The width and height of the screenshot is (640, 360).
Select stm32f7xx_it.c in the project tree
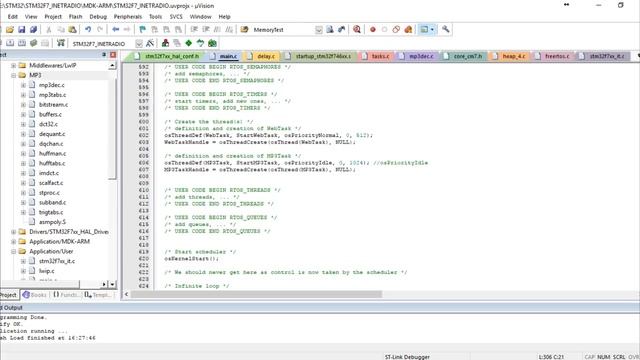pyautogui.click(x=57, y=262)
